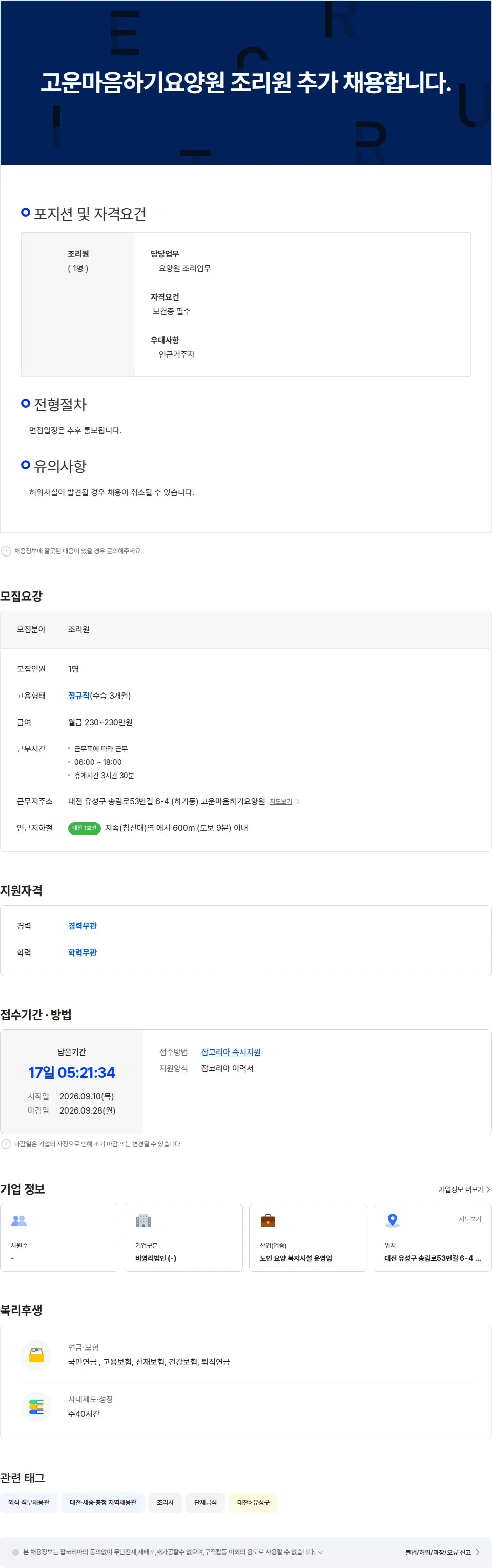
Task: Click the company type building icon
Action: tap(143, 1220)
